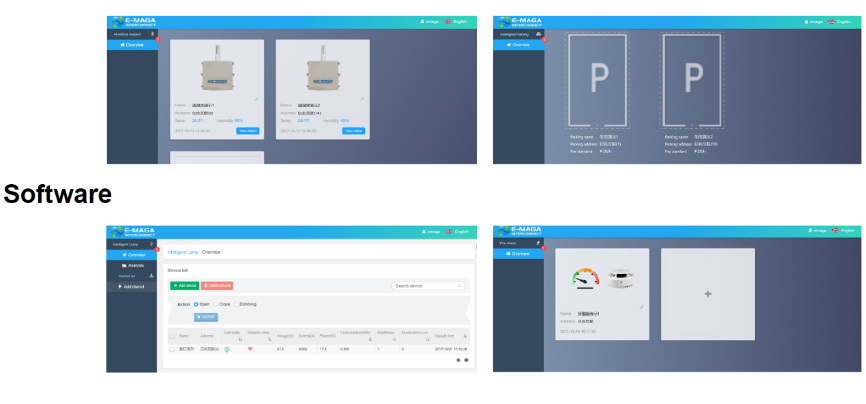The height and width of the screenshot is (404, 866).
Task: Click the red Delete device button
Action: click(x=217, y=286)
